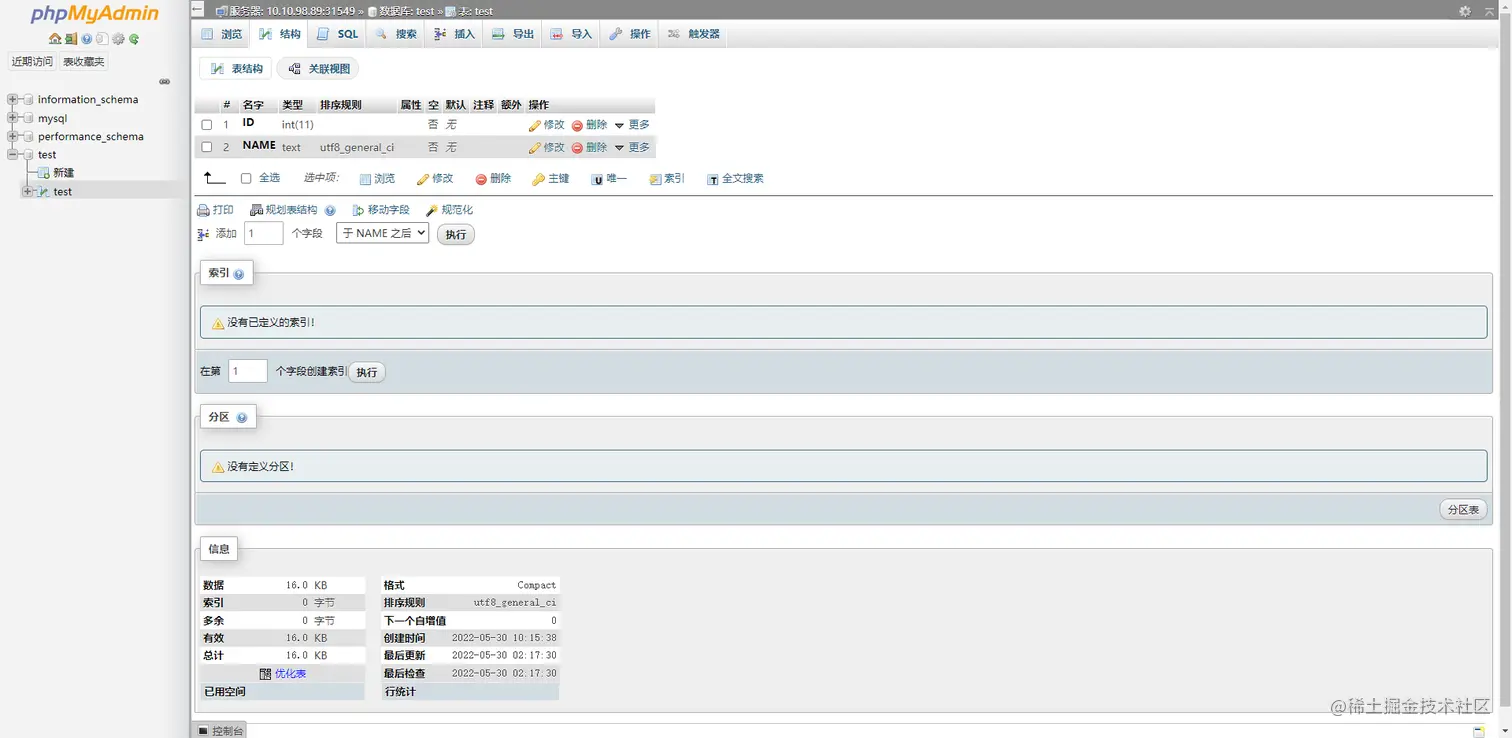Select the 关联视图 sub-tab
Viewport: 1512px width, 738px height.
(x=318, y=69)
